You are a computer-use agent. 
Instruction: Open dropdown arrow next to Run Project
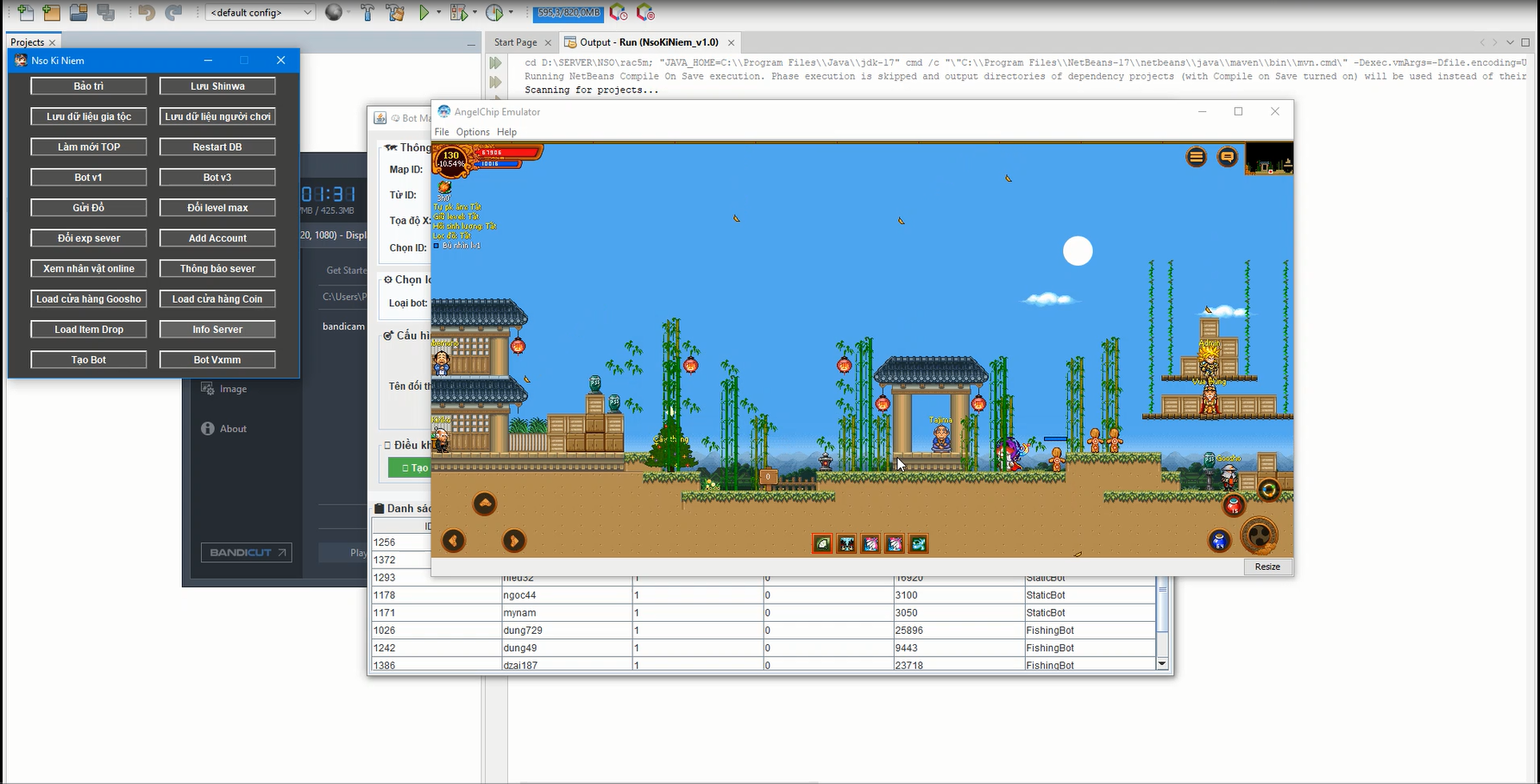tap(438, 12)
